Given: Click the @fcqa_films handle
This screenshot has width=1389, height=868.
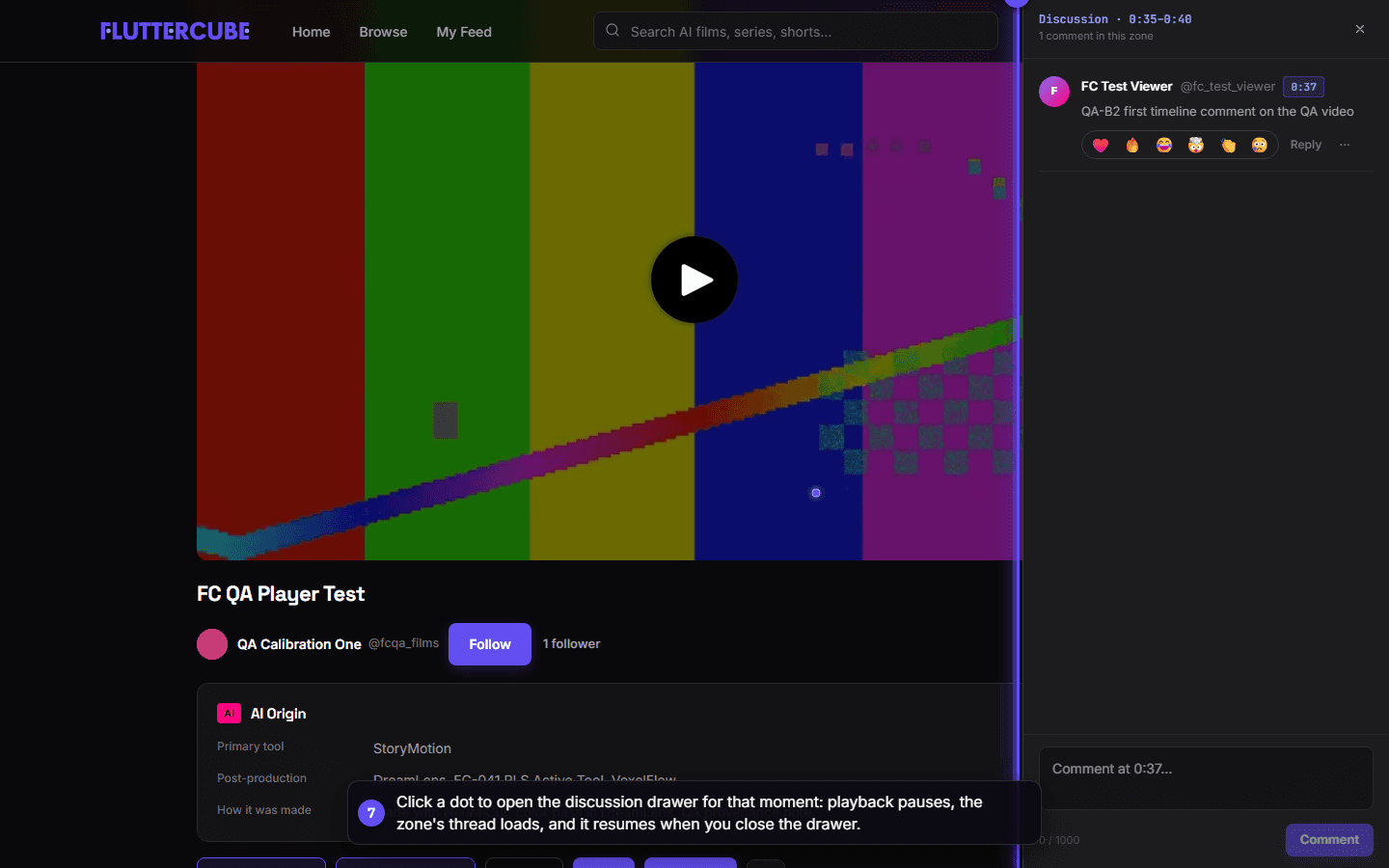Looking at the screenshot, I should click(403, 643).
